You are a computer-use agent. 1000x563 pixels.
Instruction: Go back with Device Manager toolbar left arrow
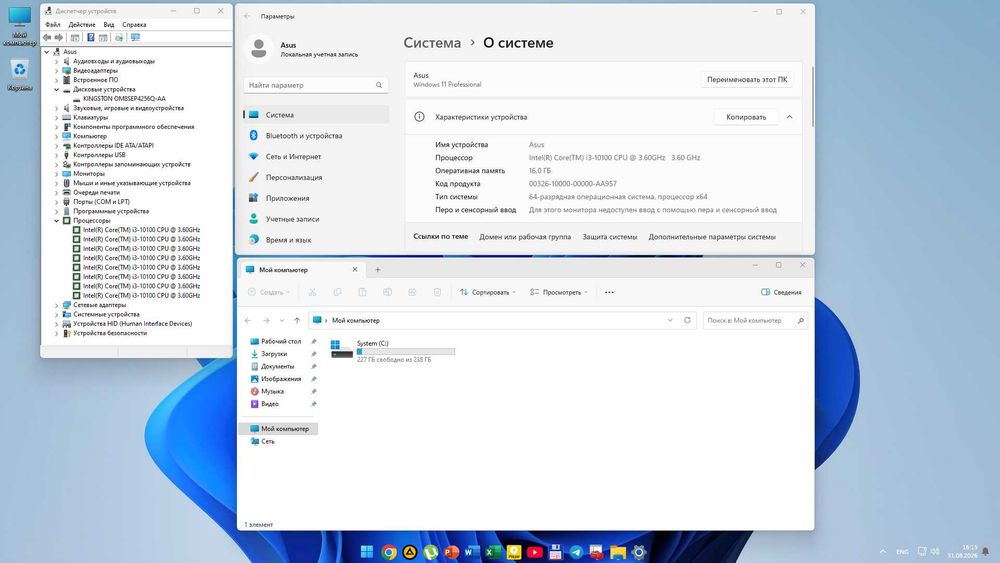(x=47, y=38)
